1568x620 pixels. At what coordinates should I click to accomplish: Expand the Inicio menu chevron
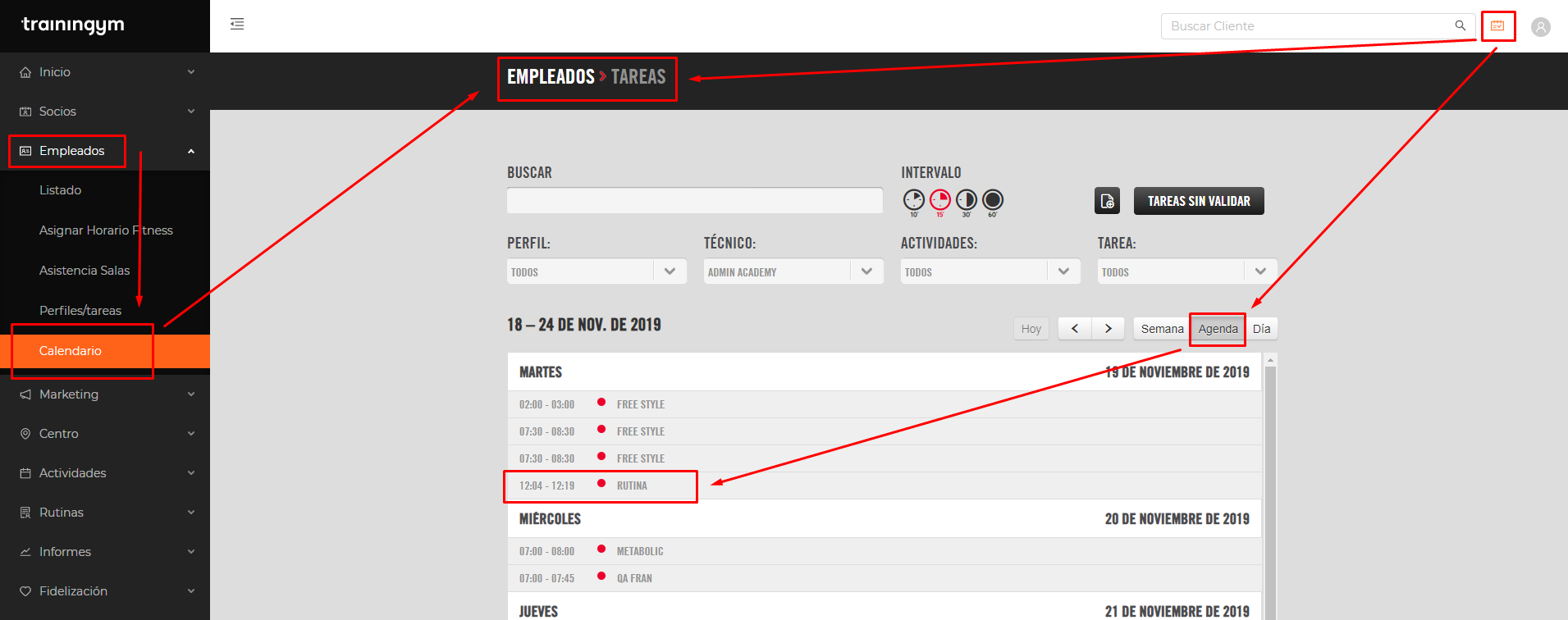(191, 72)
